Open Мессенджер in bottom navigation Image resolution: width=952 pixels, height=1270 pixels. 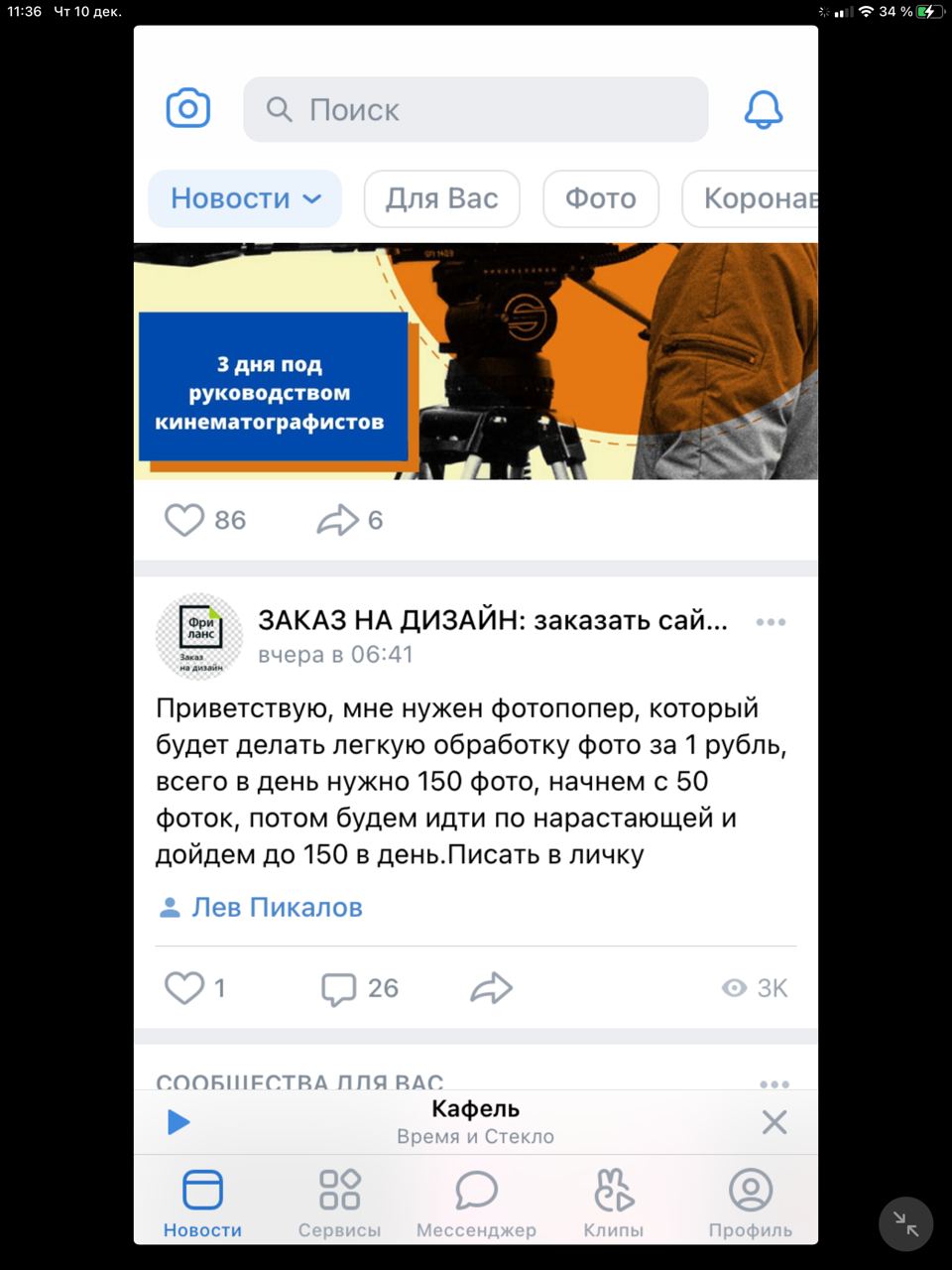[x=476, y=1203]
